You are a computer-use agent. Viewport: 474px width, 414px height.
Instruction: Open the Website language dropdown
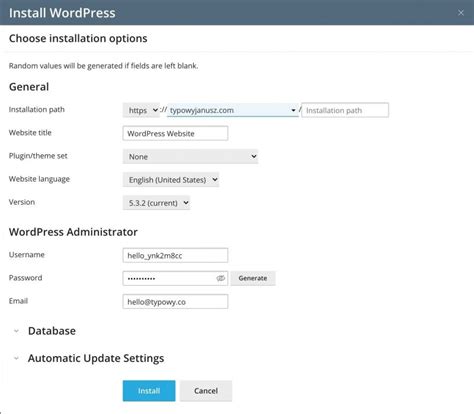[171, 180]
